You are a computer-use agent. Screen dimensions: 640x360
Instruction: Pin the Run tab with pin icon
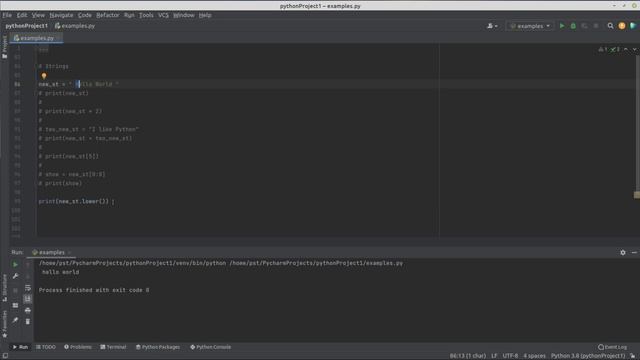(15, 320)
